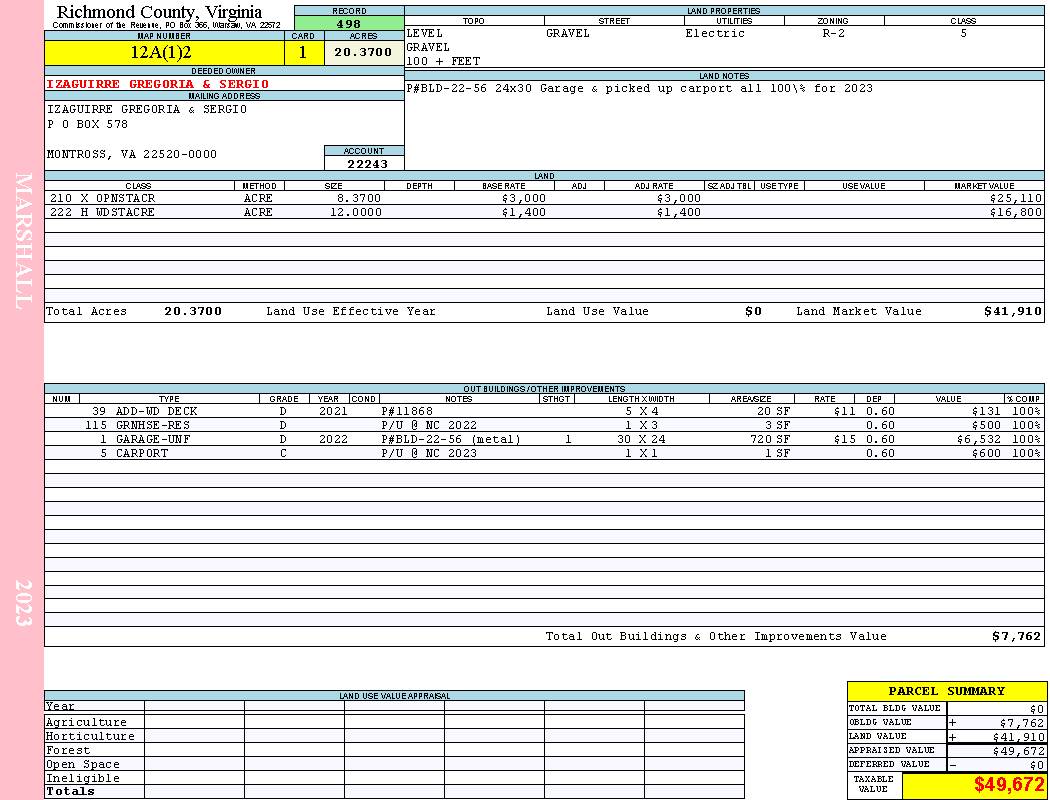This screenshot has height=800, width=1050.
Task: Click Land Use Value $0
Action: pyautogui.click(x=753, y=311)
